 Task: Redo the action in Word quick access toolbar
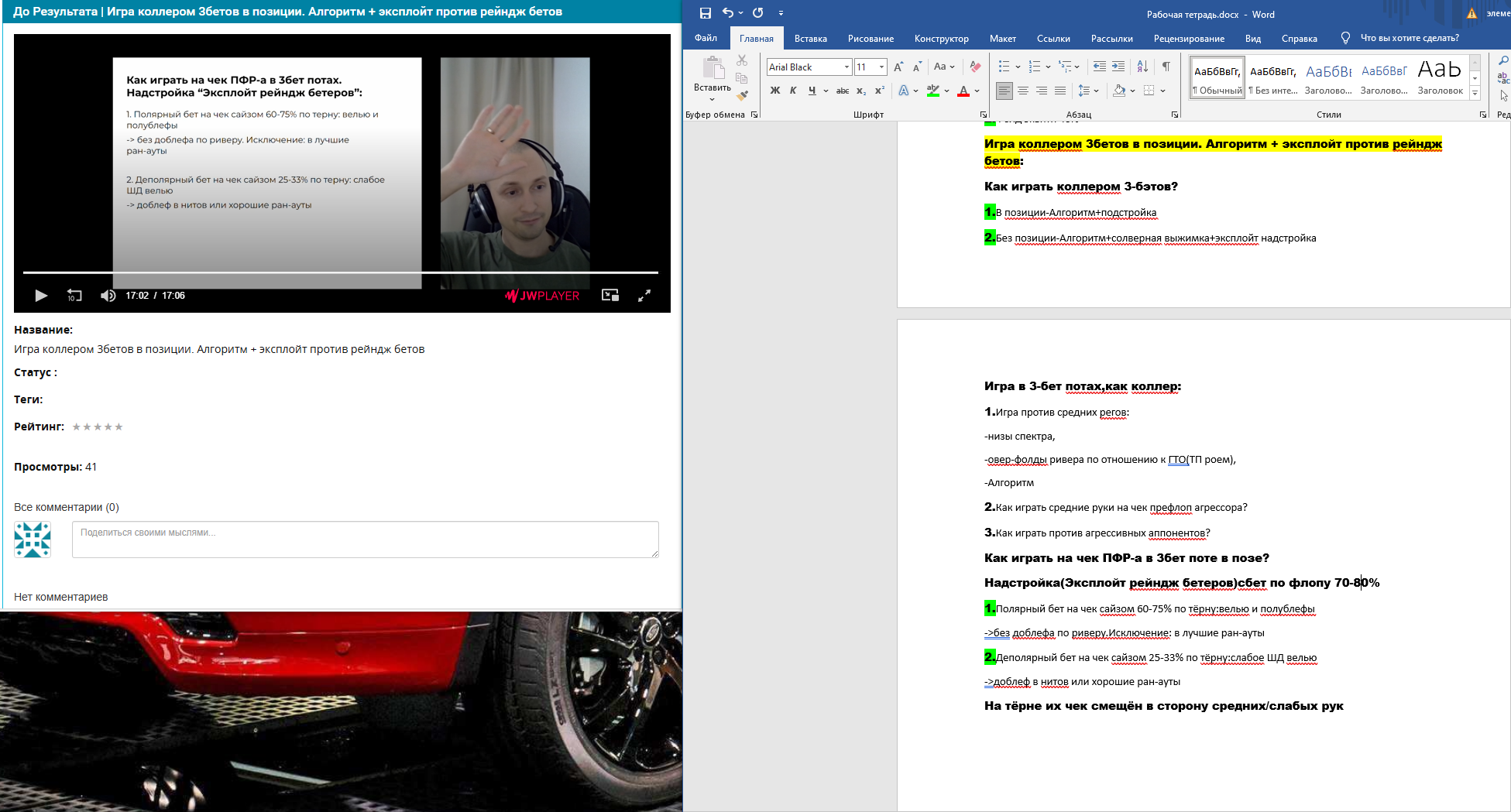(757, 13)
